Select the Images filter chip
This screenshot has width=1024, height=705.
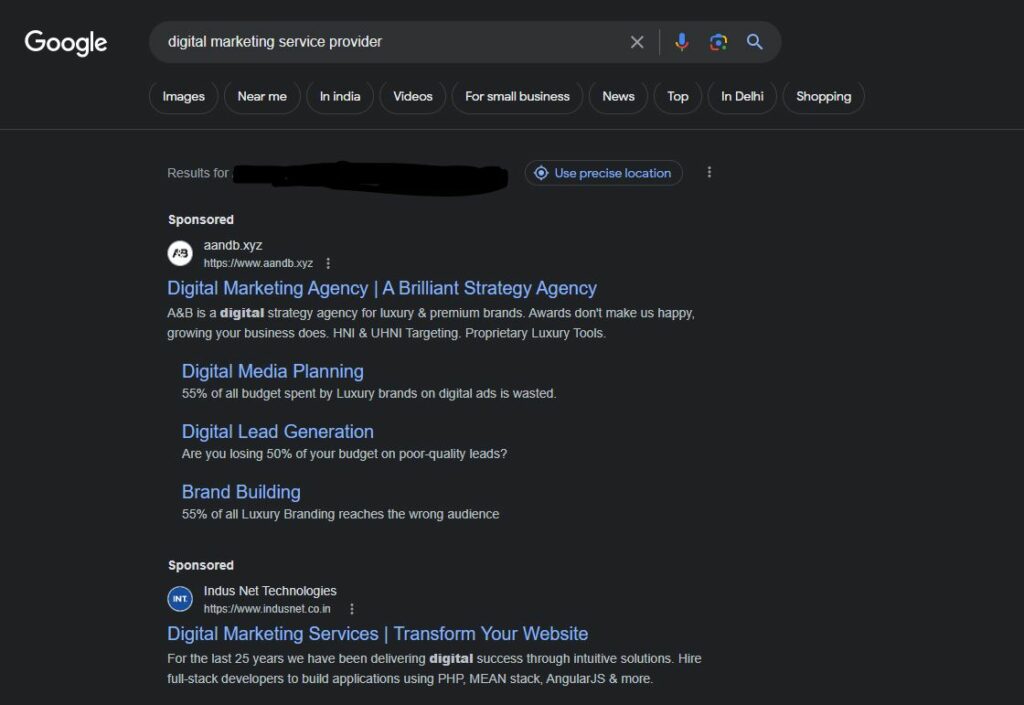click(184, 97)
